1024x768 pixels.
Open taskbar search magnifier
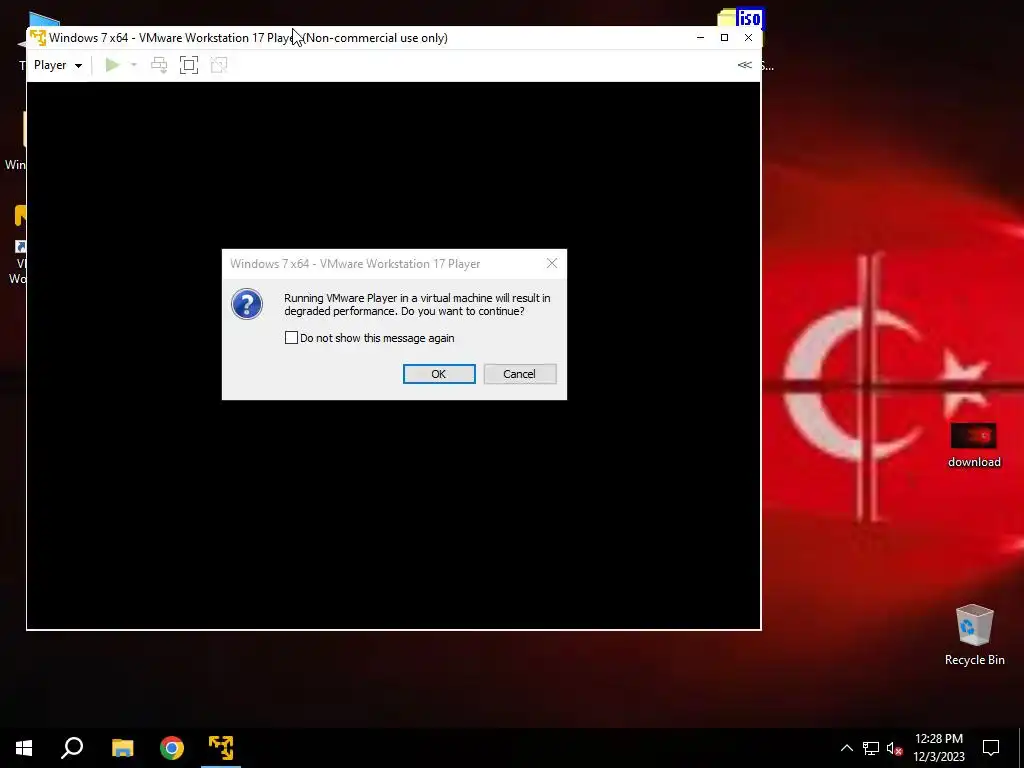tap(72, 748)
